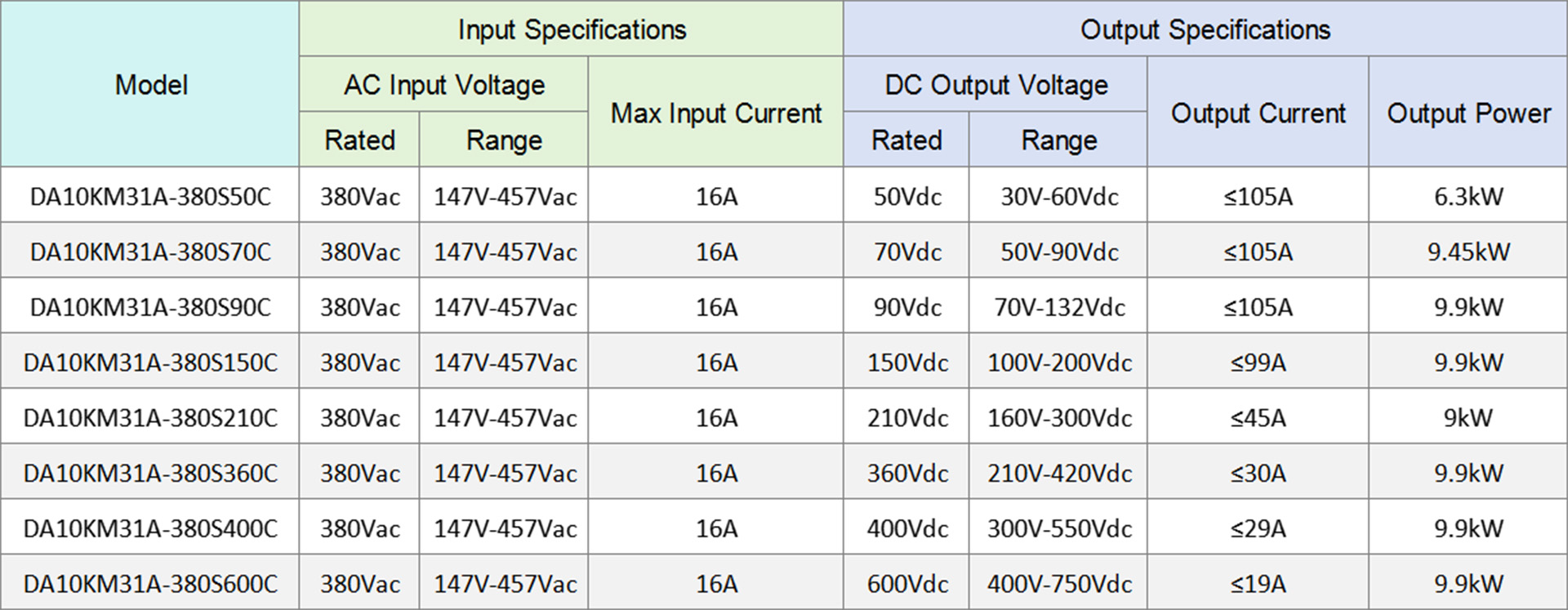Select the Output Power column header
Viewport: 1568px width, 610px height.
pos(1468,113)
